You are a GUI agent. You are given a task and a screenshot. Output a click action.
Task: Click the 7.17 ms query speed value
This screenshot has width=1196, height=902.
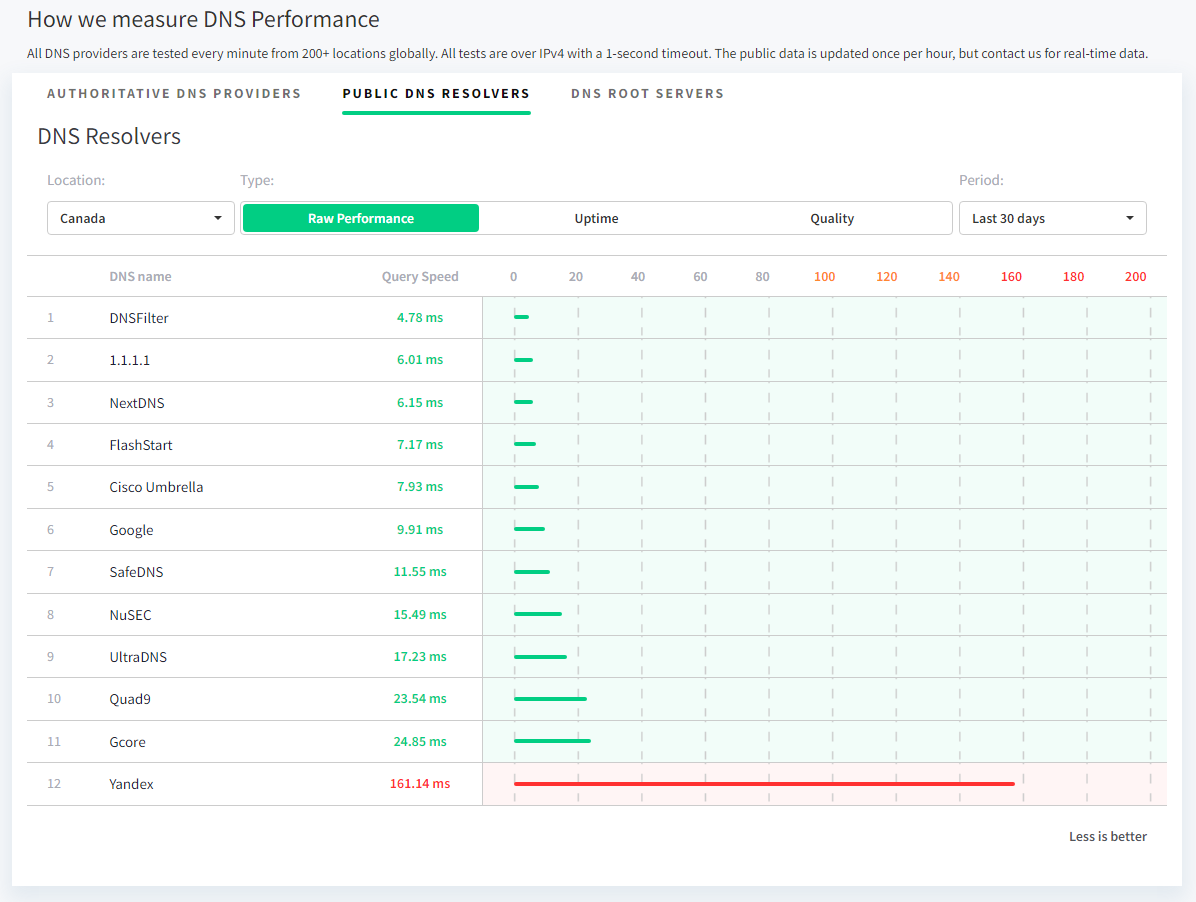point(420,444)
